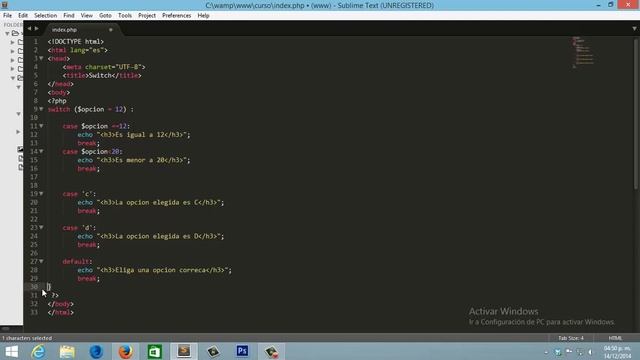Screen dimensions: 640x360
Task: Fold the default block at line 27
Action: click(41, 261)
